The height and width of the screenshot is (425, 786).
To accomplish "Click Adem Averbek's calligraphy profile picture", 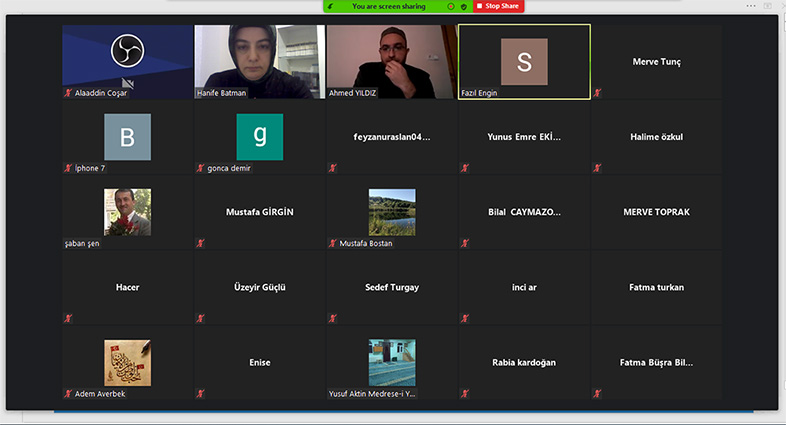I will coord(127,363).
